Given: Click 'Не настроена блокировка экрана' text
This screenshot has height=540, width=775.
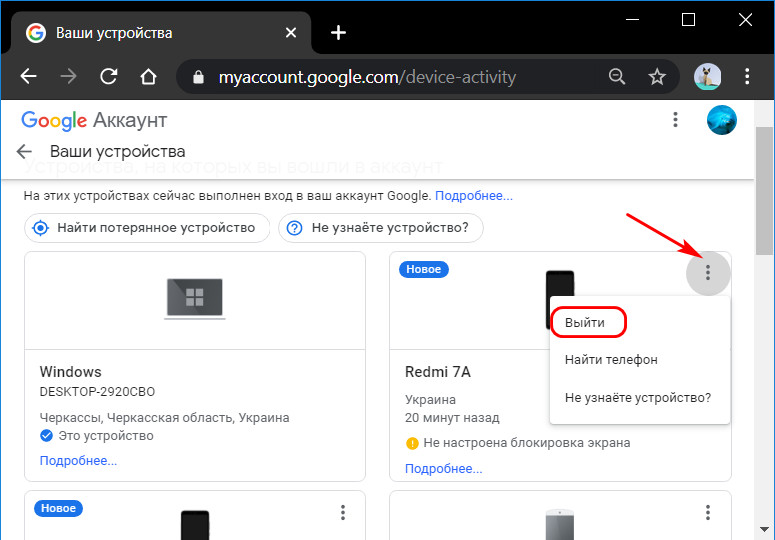Looking at the screenshot, I should pyautogui.click(x=526, y=443).
